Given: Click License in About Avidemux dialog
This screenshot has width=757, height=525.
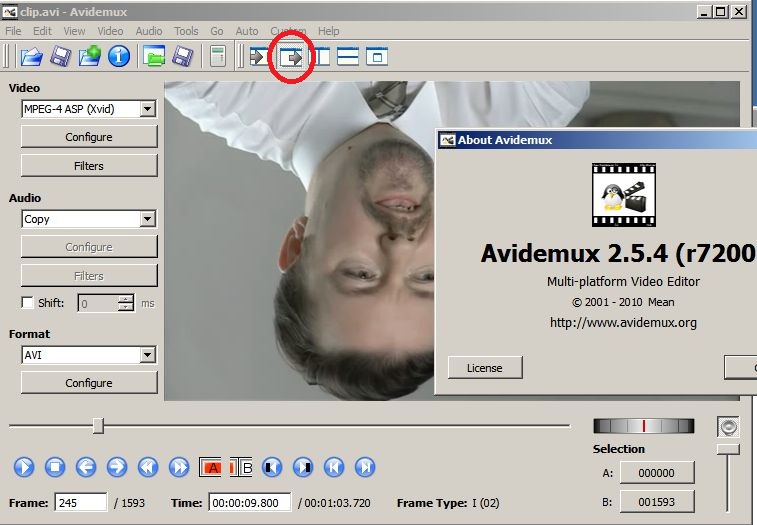Looking at the screenshot, I should pos(485,368).
